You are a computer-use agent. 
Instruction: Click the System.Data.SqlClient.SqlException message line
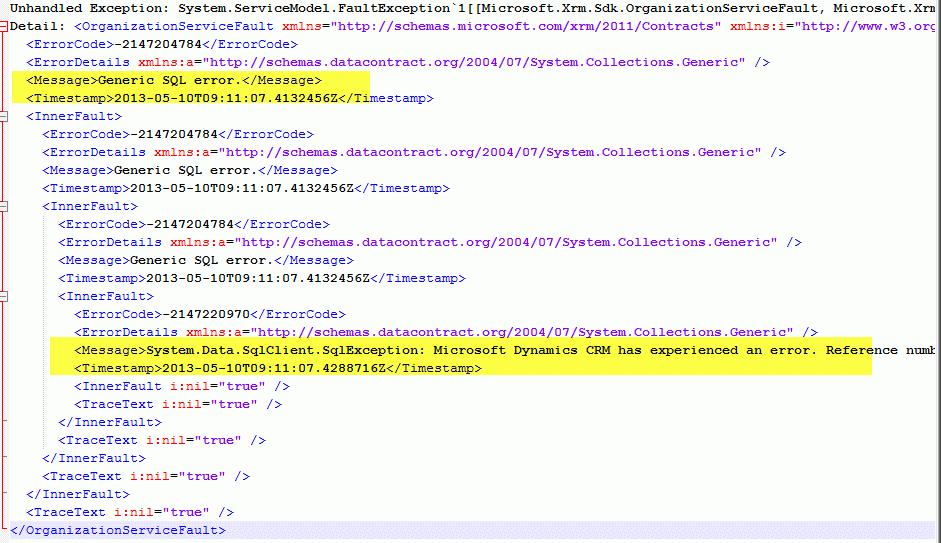(x=504, y=350)
